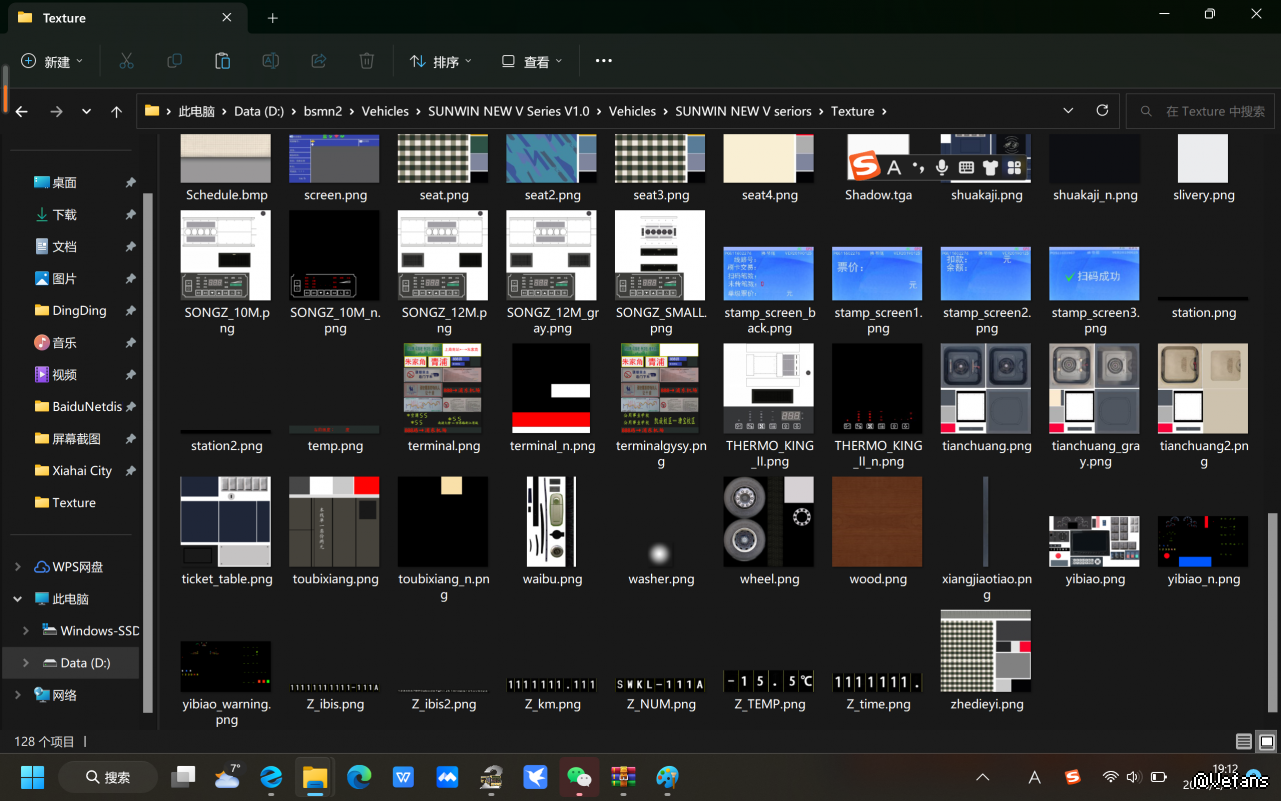Click the Paste clipboard icon
1281x801 pixels.
pos(222,61)
